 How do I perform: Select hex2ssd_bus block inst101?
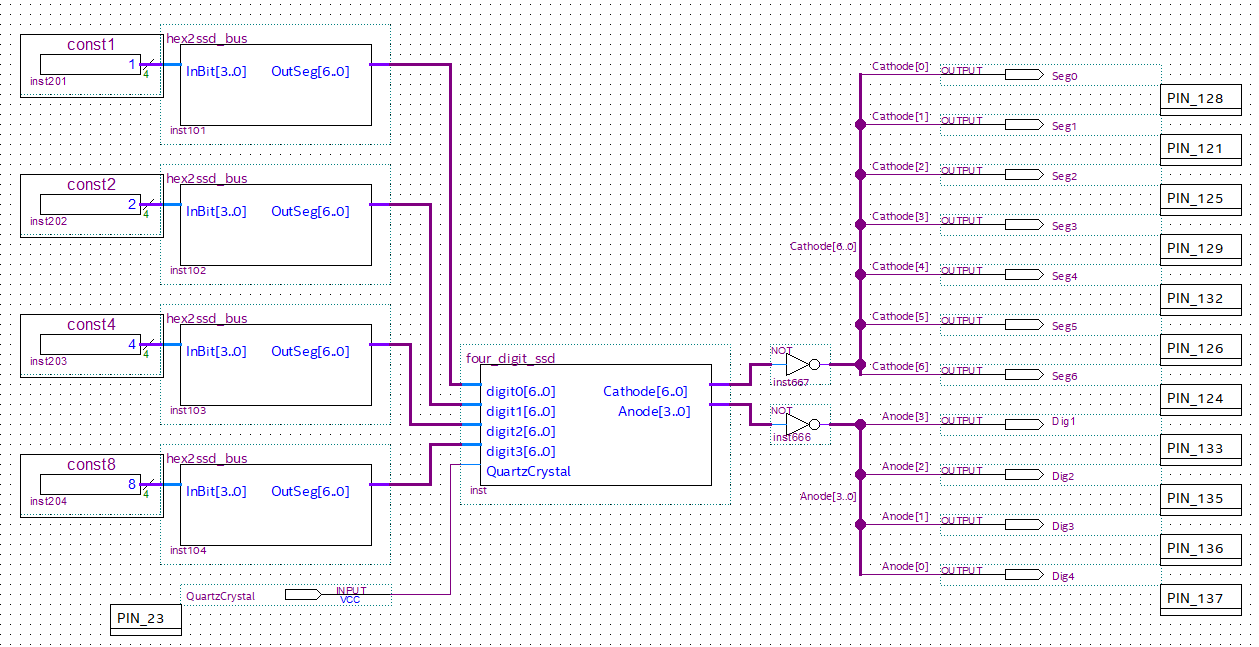point(275,84)
